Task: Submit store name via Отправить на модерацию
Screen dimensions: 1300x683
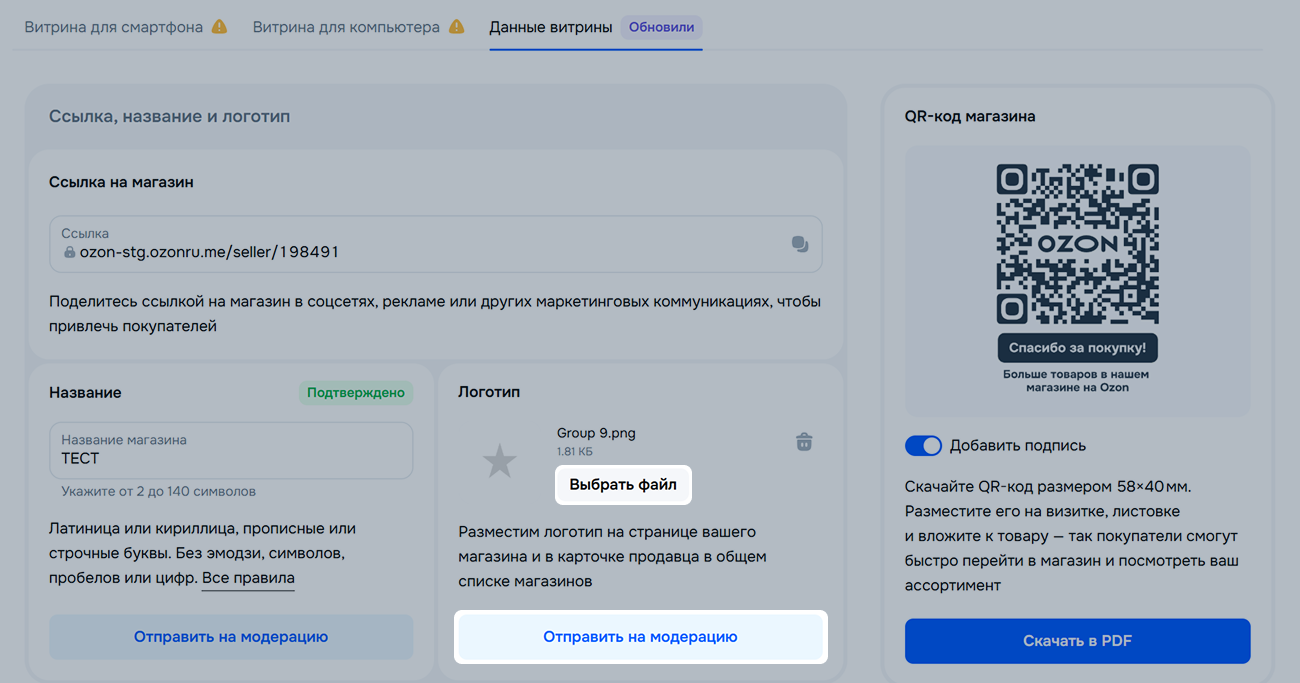Action: pos(231,637)
